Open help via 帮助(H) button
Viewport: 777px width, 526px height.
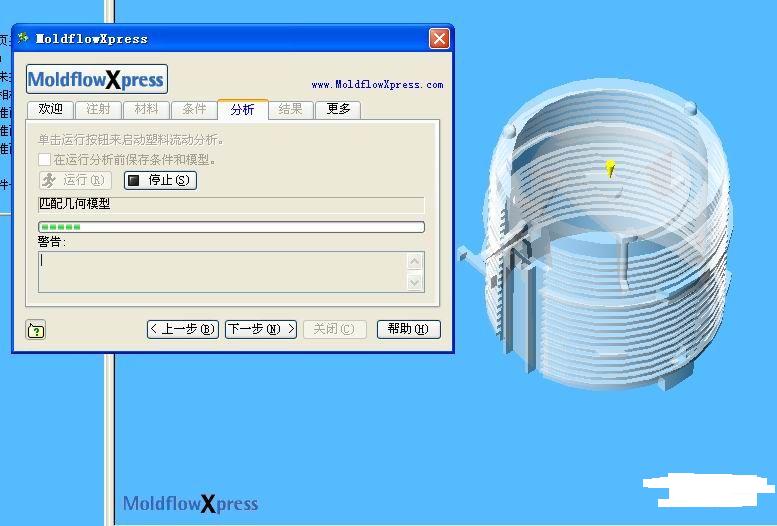pyautogui.click(x=408, y=329)
